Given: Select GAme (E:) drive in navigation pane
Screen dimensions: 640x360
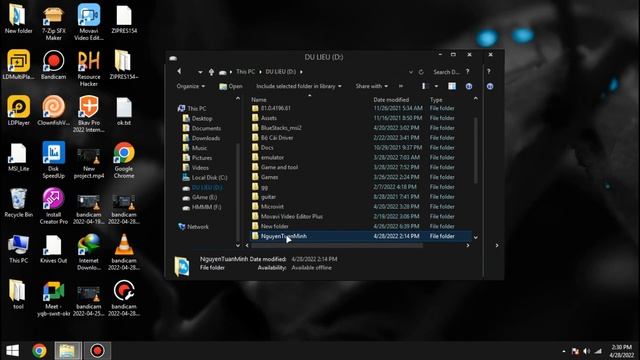Looking at the screenshot, I should coord(200,197).
